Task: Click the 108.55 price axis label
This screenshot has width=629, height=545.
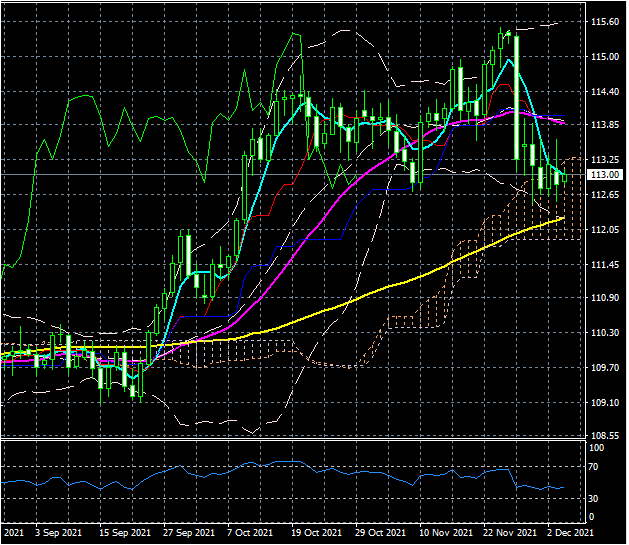Action: (x=605, y=436)
